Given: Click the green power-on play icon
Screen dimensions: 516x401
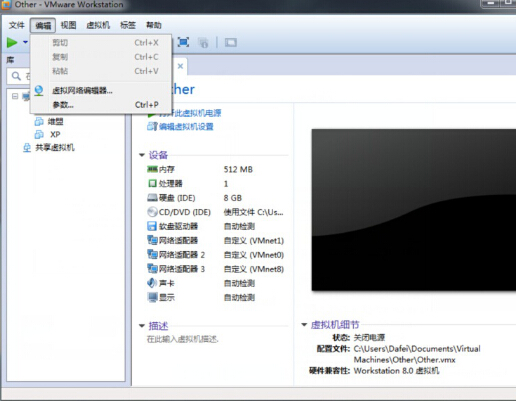Looking at the screenshot, I should point(12,43).
